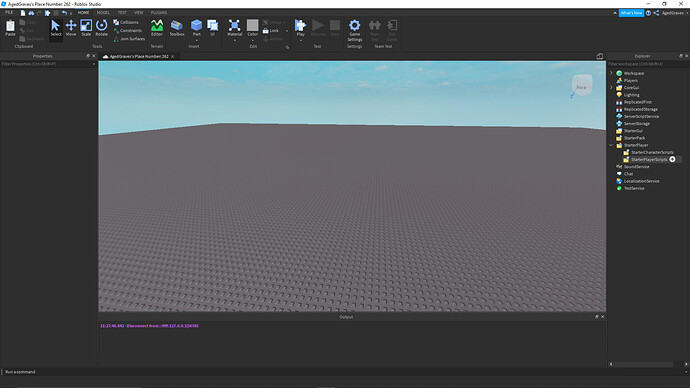690x388 pixels.
Task: Close the Output panel
Action: 602,317
